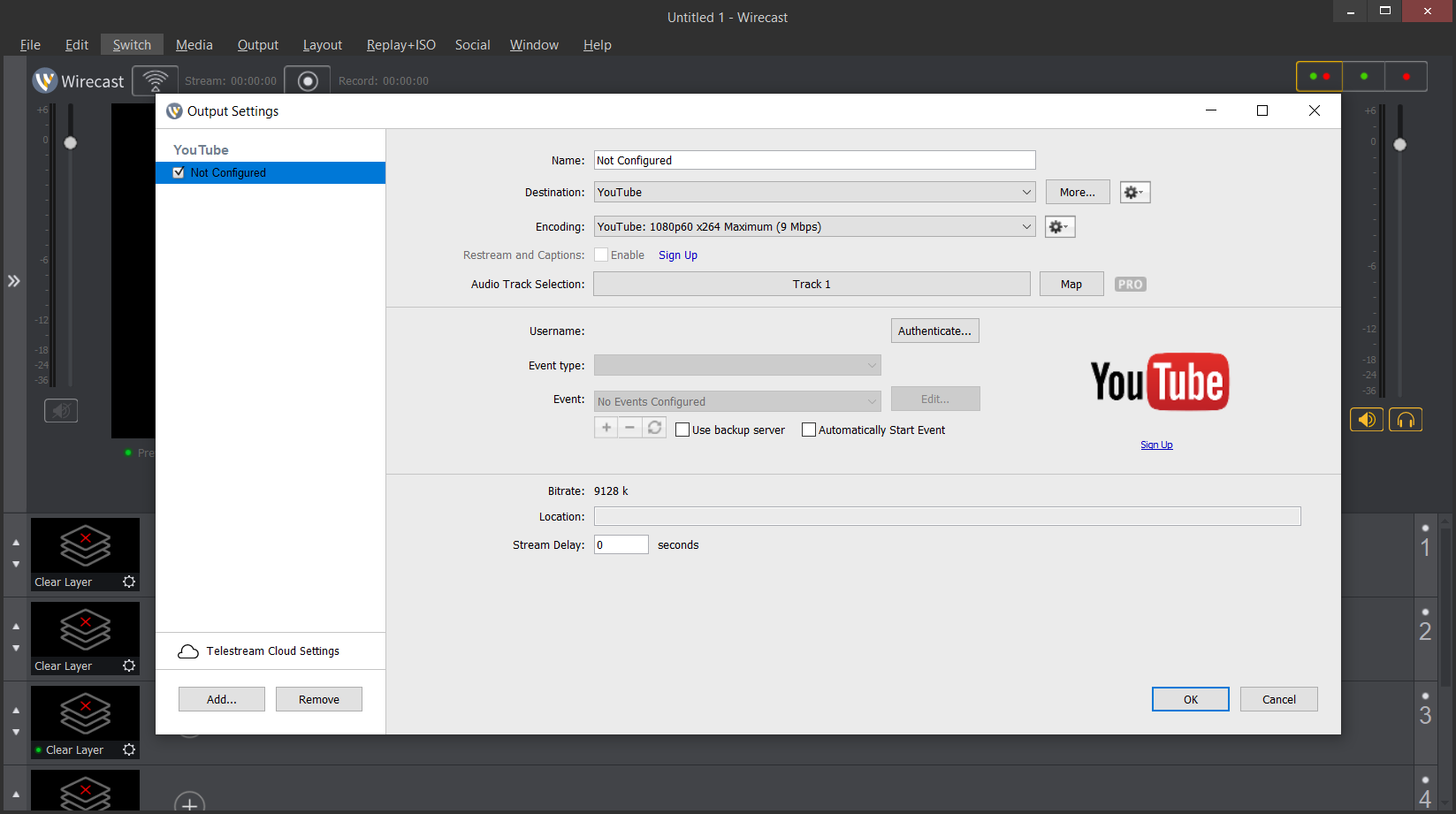Uncheck the Not Configured output checkbox

point(179,172)
